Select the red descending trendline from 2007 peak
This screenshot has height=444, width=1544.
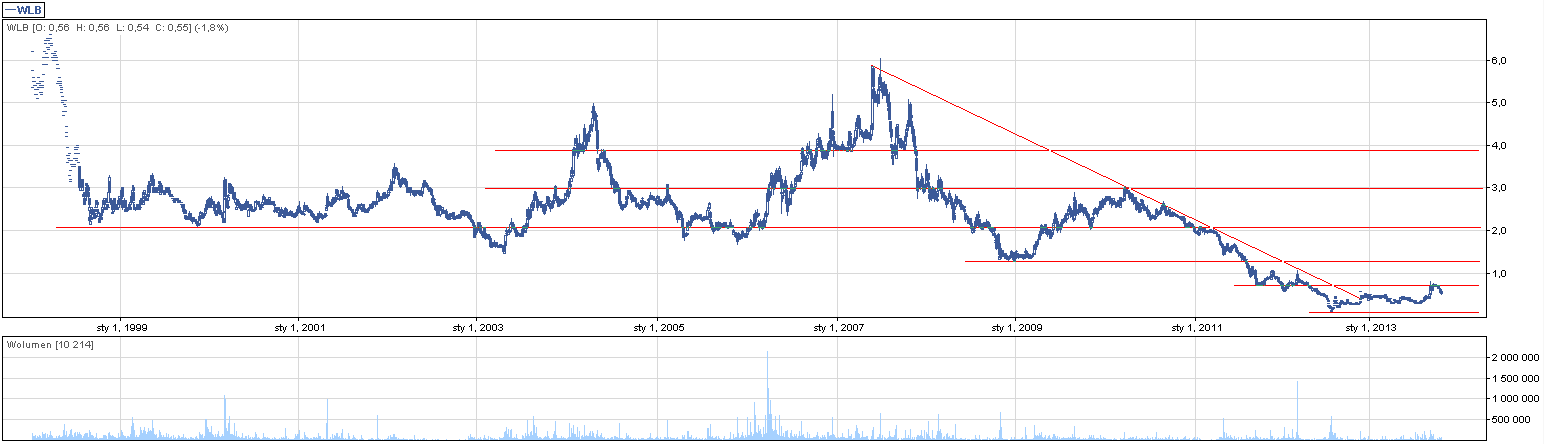click(1115, 182)
